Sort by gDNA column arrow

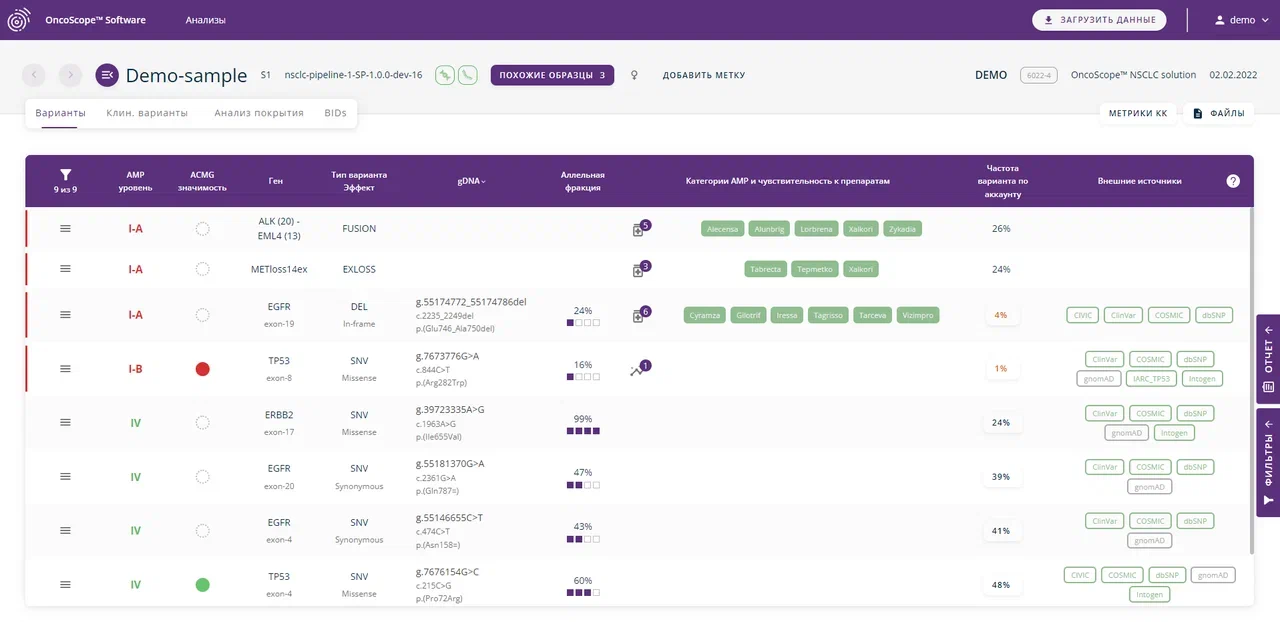pyautogui.click(x=485, y=181)
